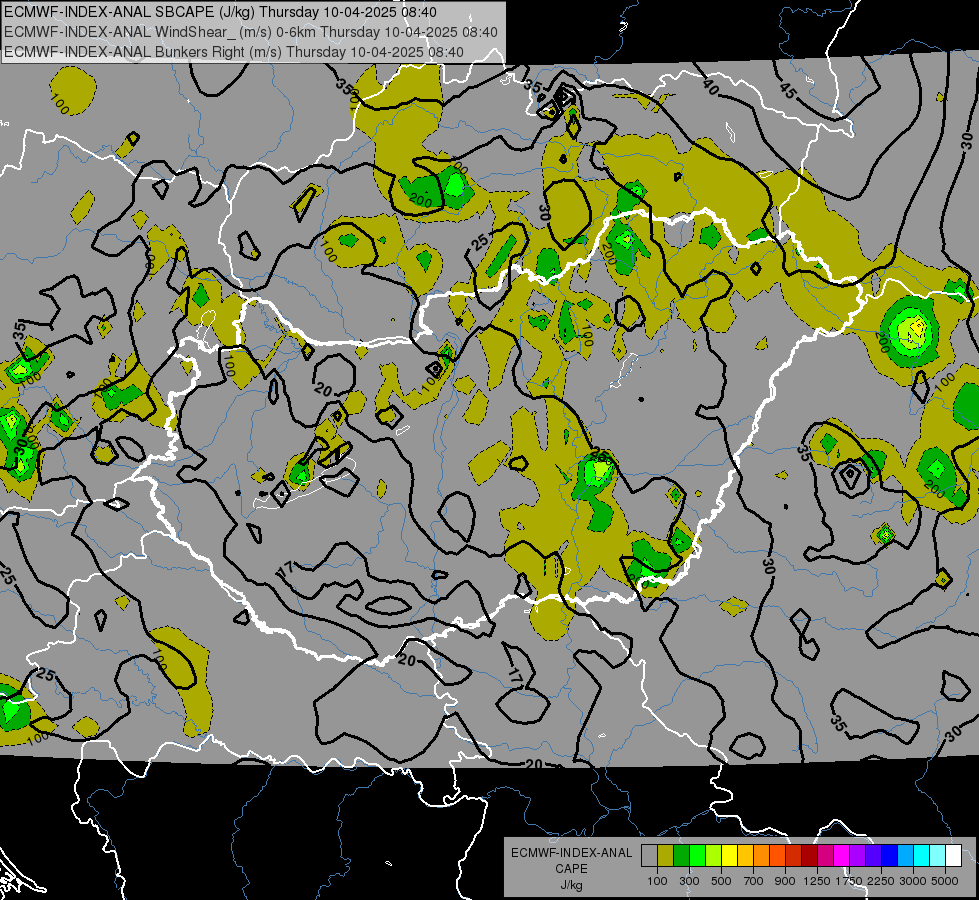Screen dimensions: 979x900
Task: Click the legend value 500
Action: click(721, 881)
